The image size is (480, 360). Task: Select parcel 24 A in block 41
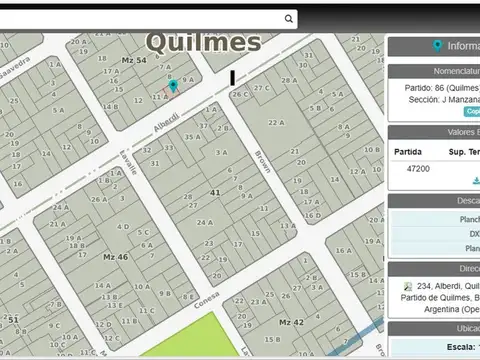pos(205,222)
